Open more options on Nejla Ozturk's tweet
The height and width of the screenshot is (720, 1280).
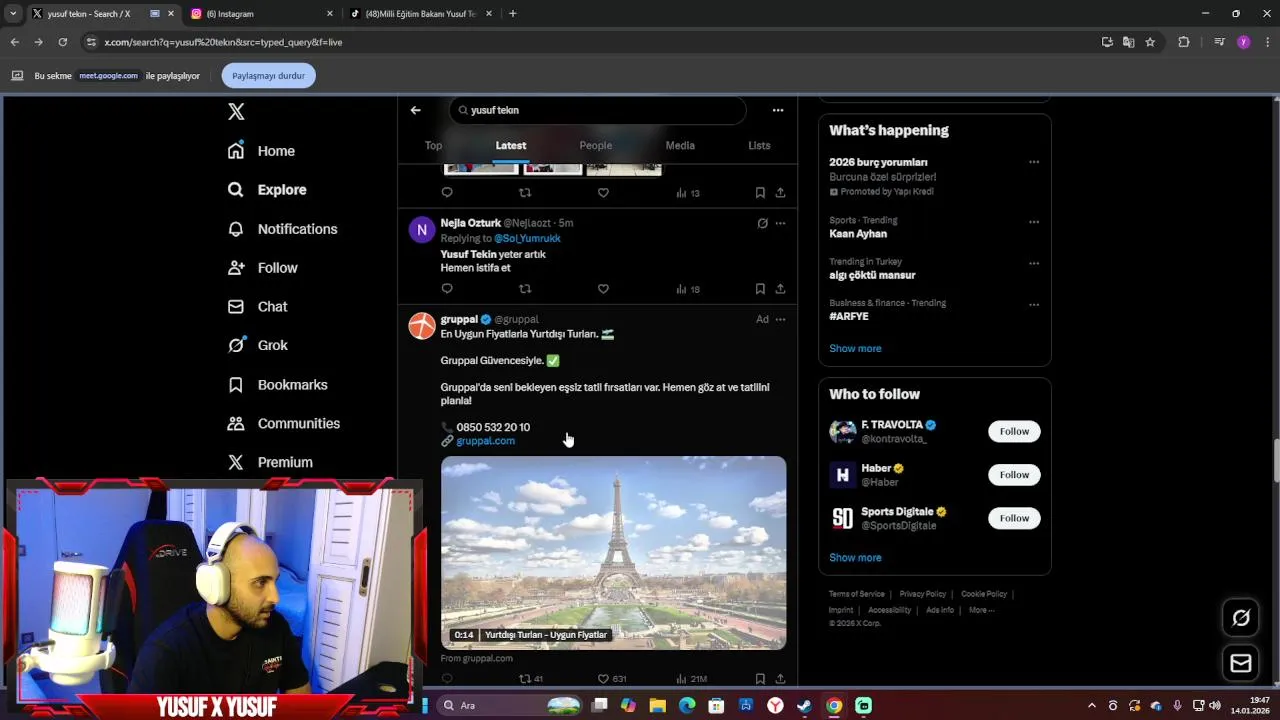pos(781,223)
